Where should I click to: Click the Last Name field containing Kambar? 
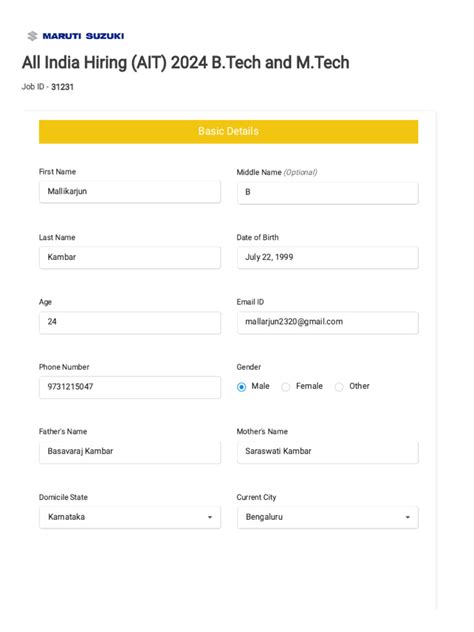130,258
